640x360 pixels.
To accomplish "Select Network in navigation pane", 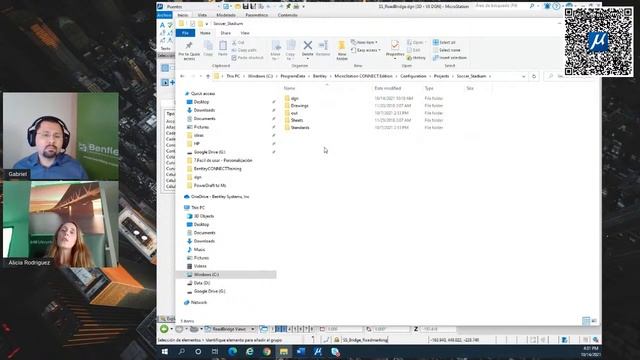I will coord(198,302).
